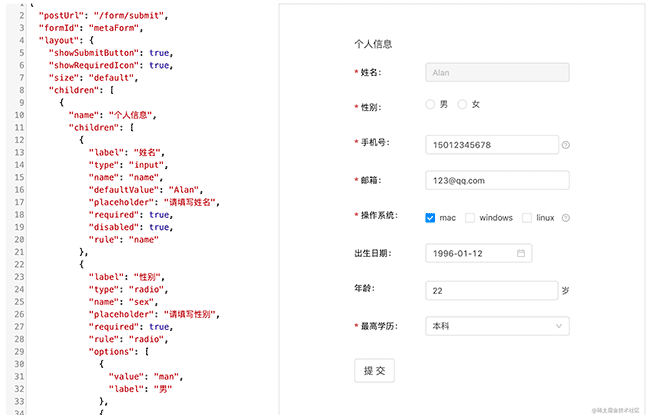Click the "type": "input" line
The width and height of the screenshot is (650, 415).
click(x=128, y=165)
